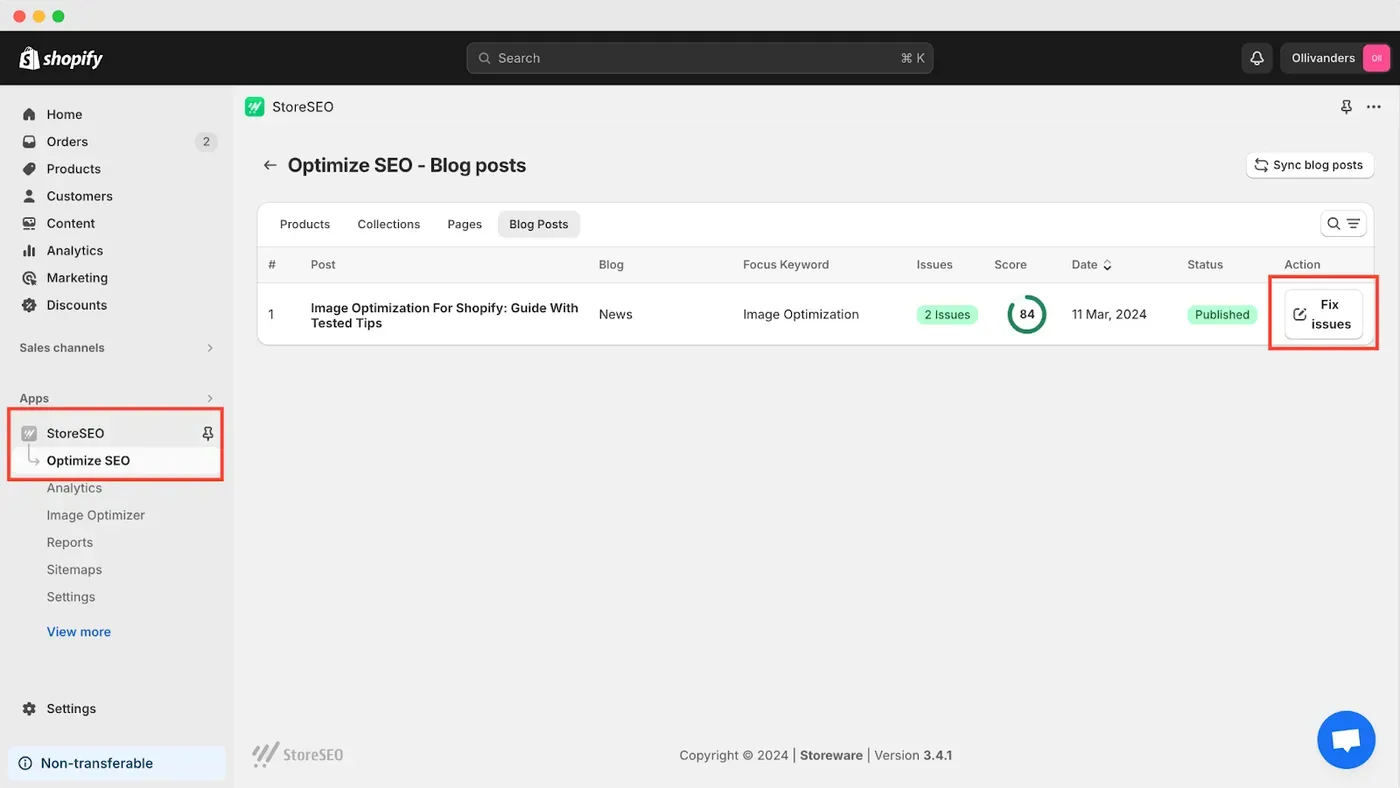
Task: Open Customers in sidebar
Action: (x=79, y=196)
